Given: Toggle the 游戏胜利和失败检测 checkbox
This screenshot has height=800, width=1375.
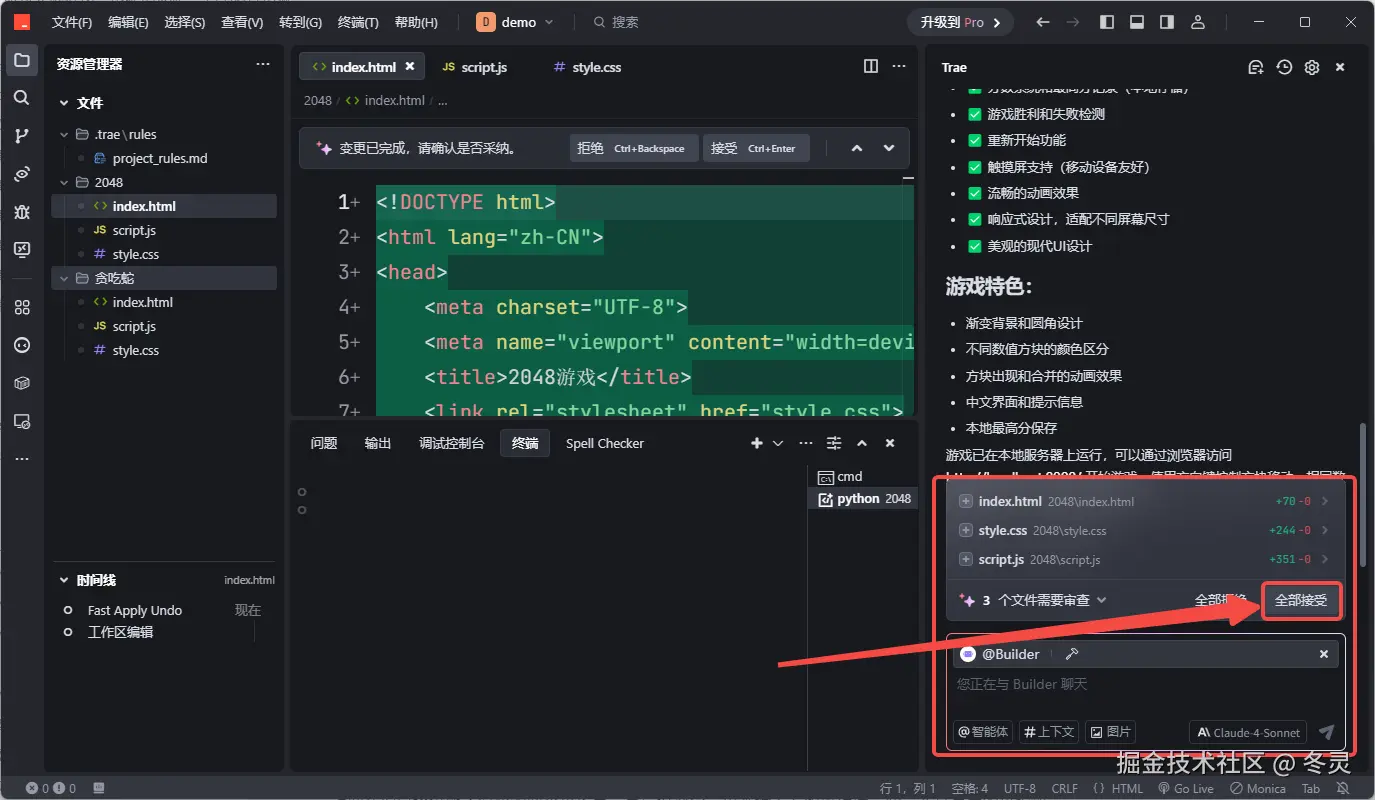Looking at the screenshot, I should coord(975,114).
